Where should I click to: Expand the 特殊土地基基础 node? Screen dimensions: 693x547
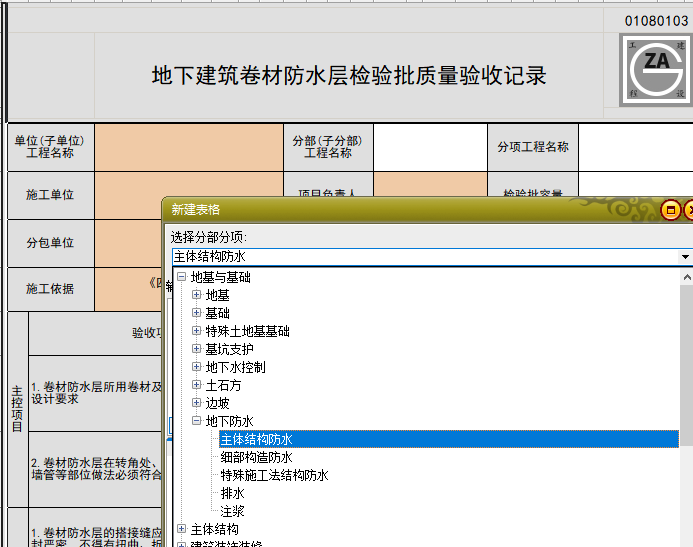196,331
